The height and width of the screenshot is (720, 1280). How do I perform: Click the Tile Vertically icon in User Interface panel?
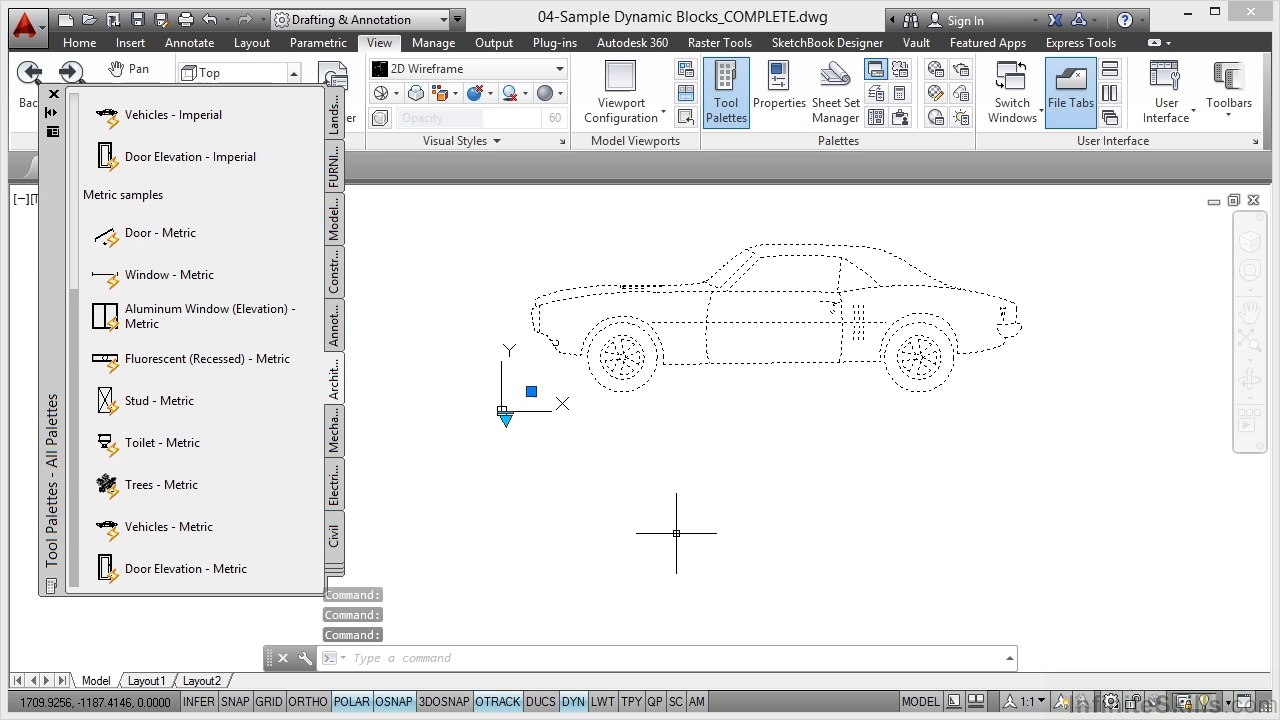pos(1110,93)
